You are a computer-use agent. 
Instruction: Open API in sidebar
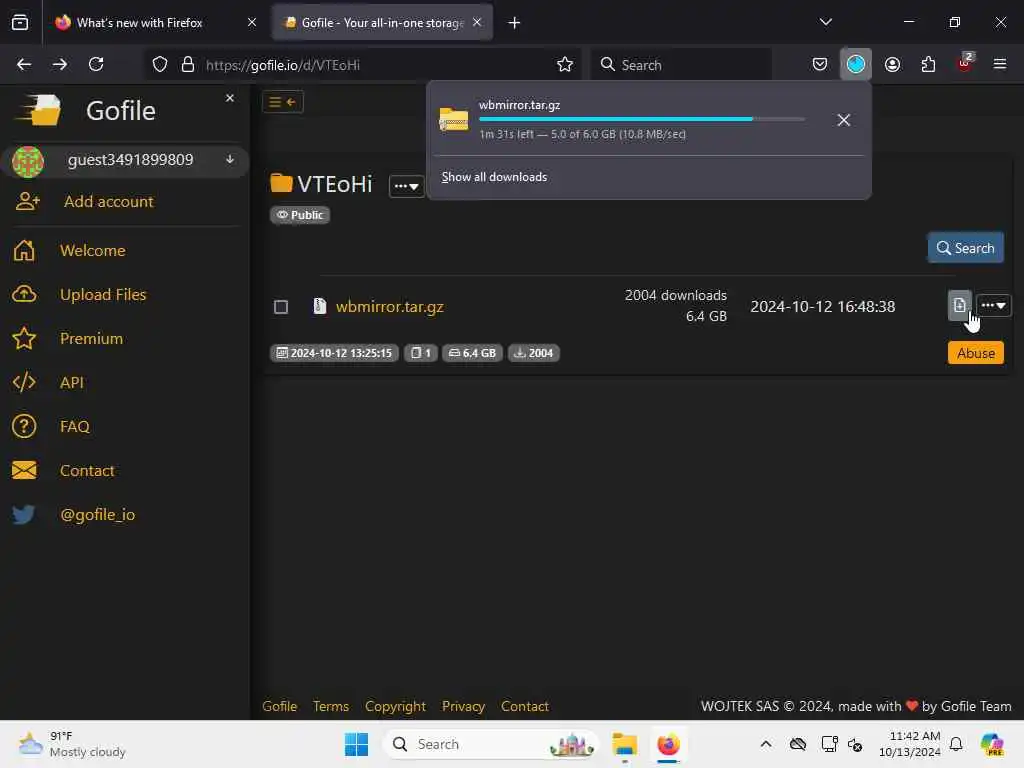coord(72,382)
